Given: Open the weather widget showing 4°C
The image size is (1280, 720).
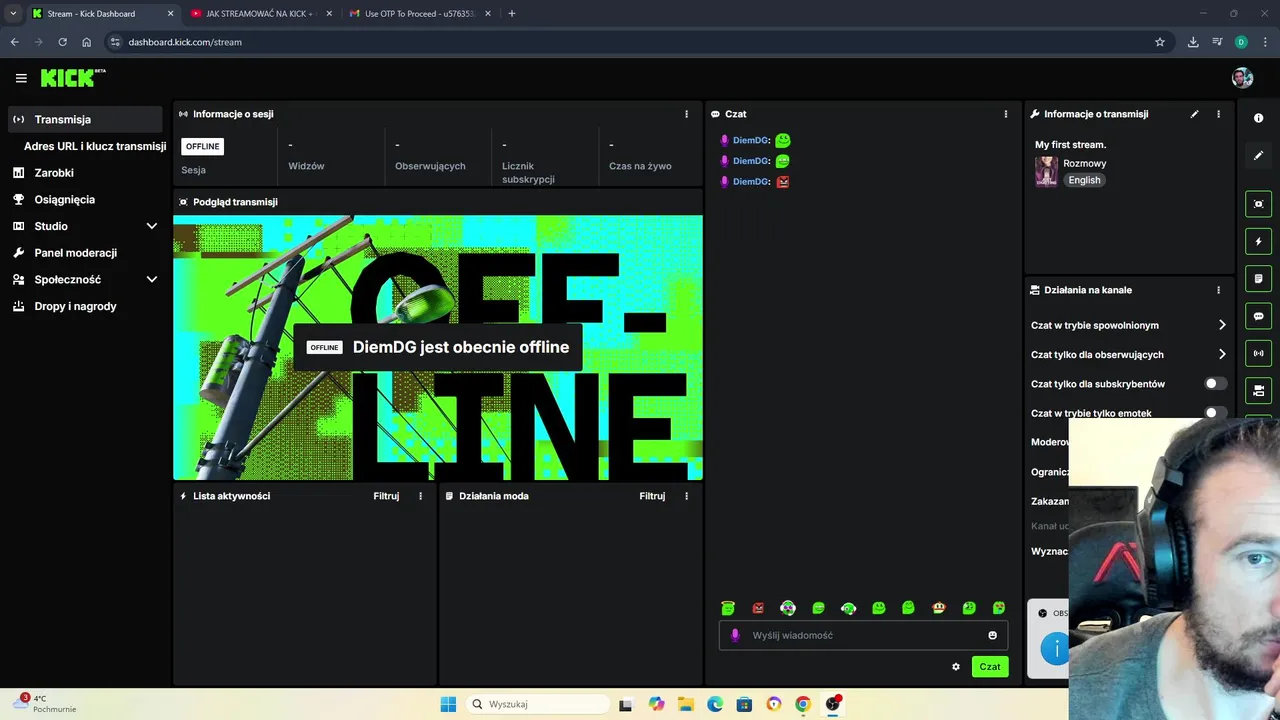Looking at the screenshot, I should pos(45,704).
